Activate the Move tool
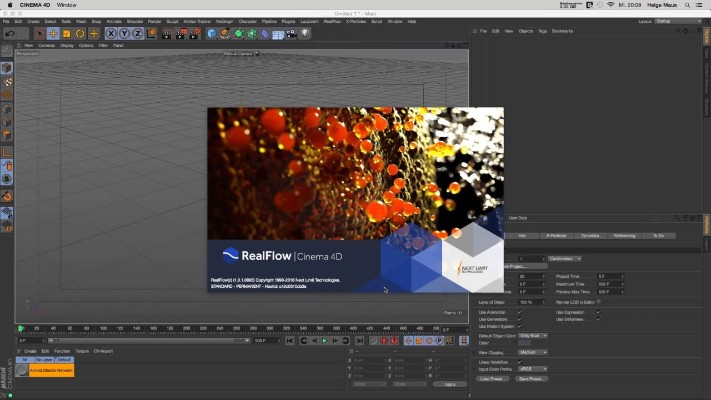 point(53,34)
